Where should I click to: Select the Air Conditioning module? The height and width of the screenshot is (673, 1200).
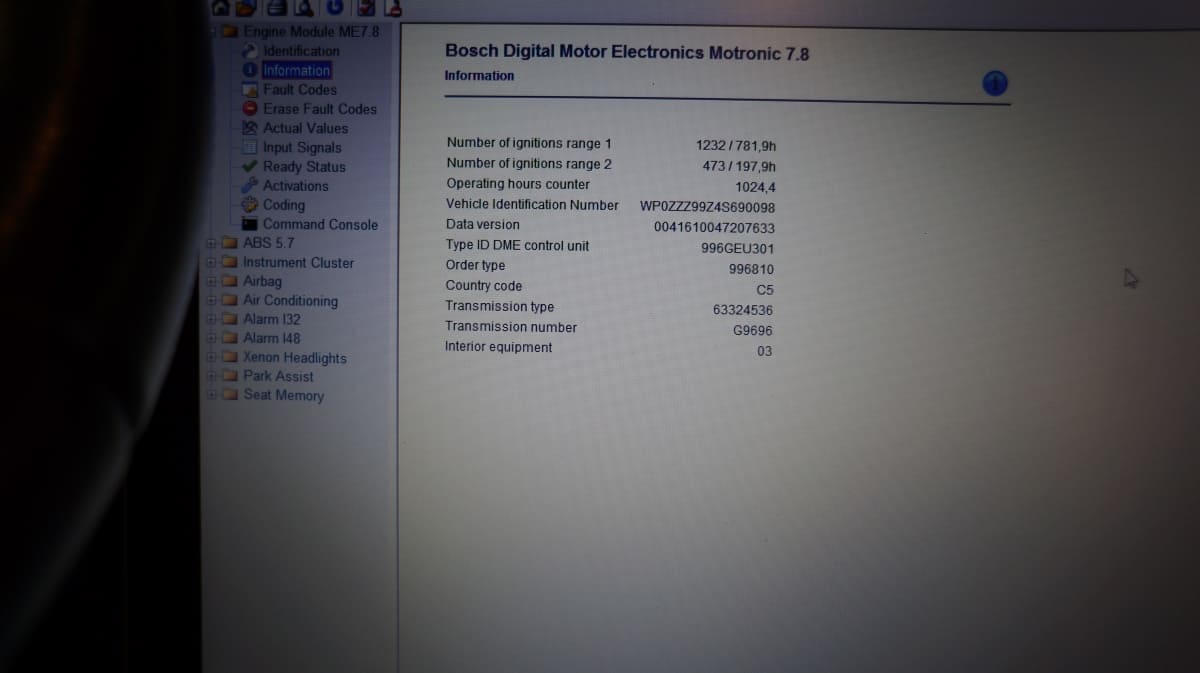click(290, 301)
